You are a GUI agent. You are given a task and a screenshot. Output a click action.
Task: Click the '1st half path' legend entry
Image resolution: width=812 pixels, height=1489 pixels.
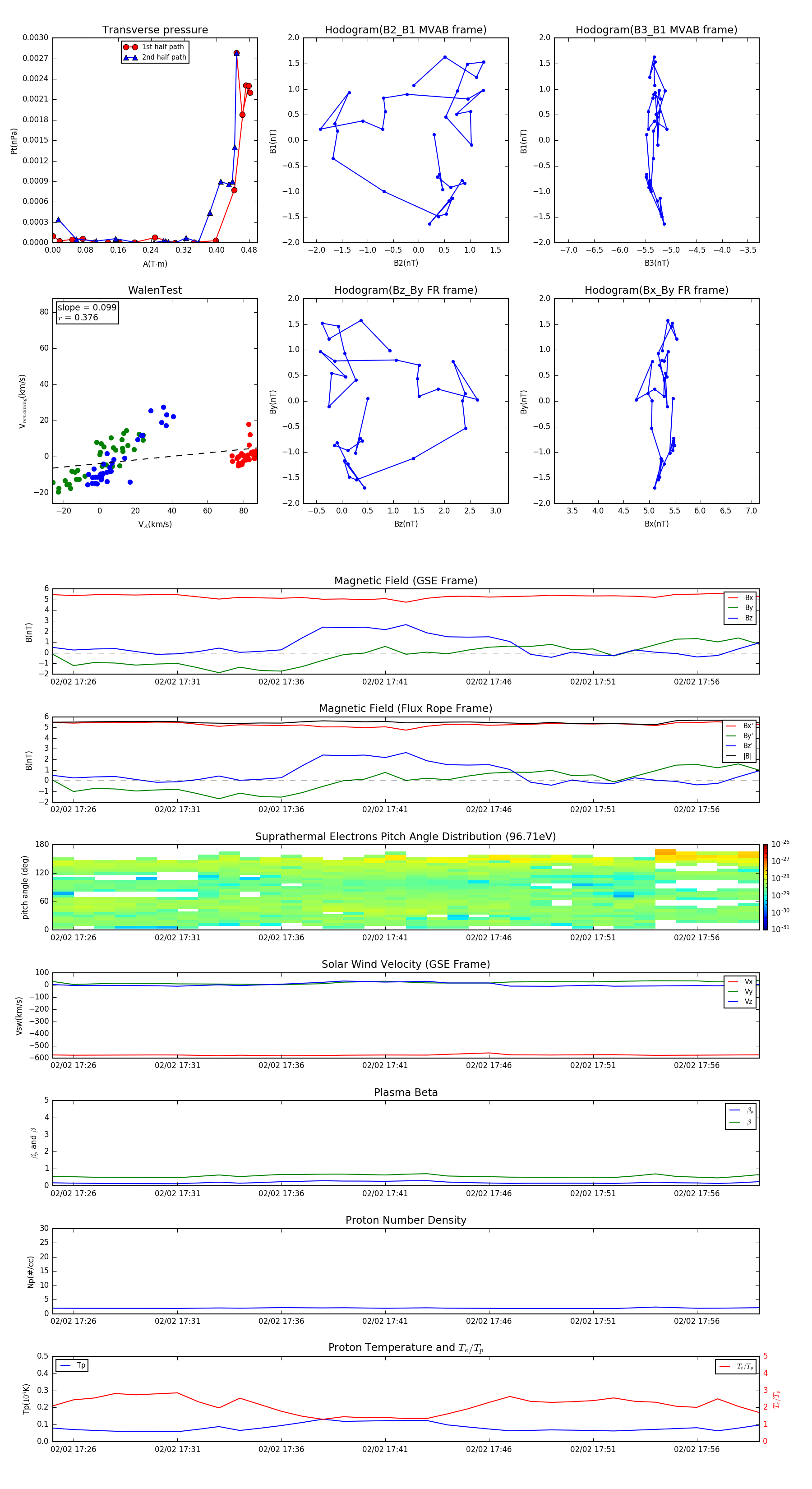[x=154, y=47]
